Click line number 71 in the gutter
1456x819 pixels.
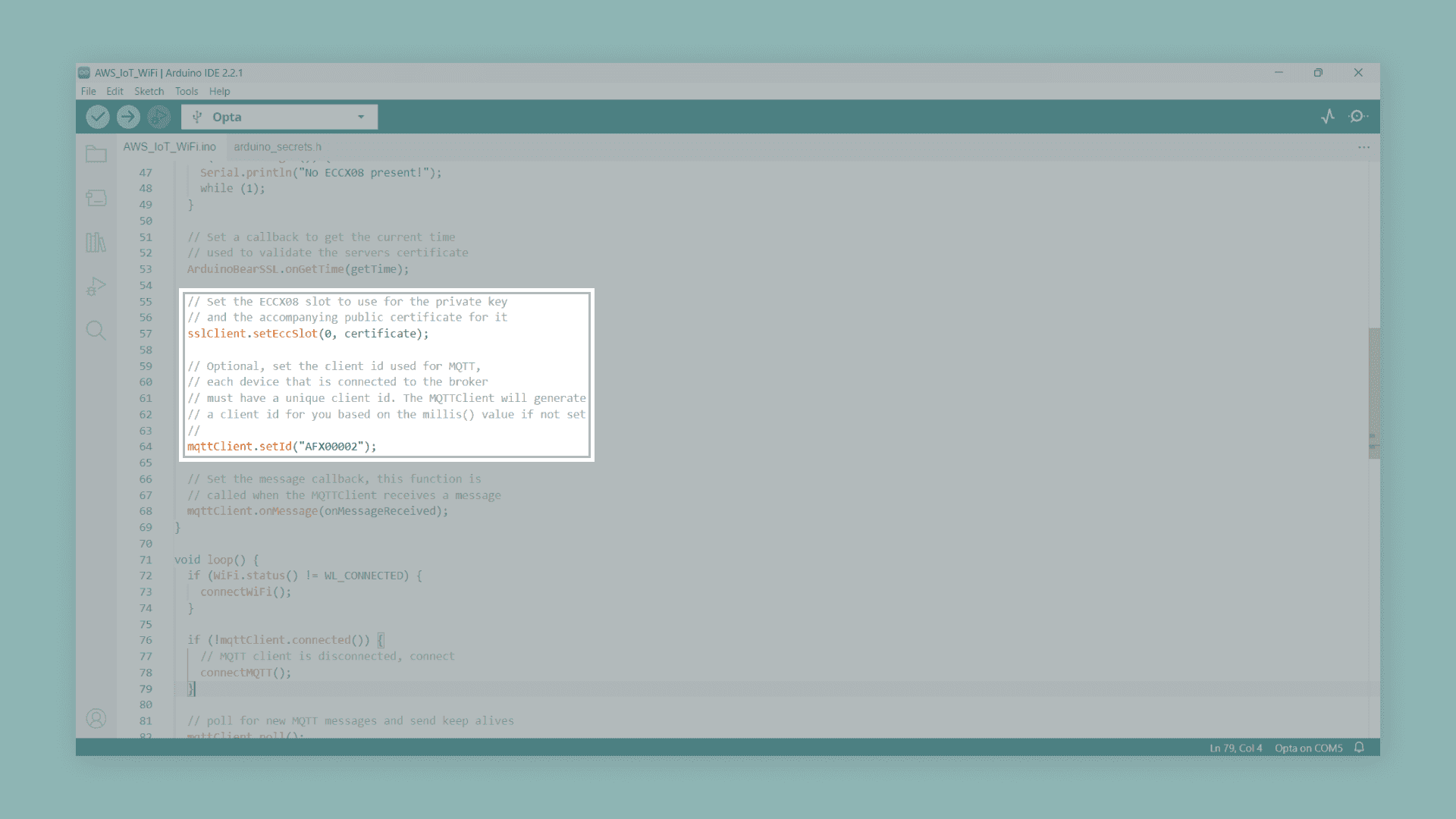[146, 560]
